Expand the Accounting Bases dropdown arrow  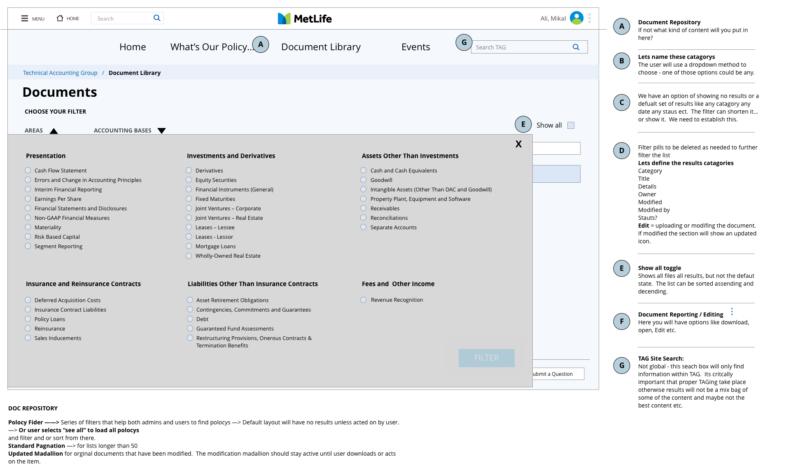point(162,131)
